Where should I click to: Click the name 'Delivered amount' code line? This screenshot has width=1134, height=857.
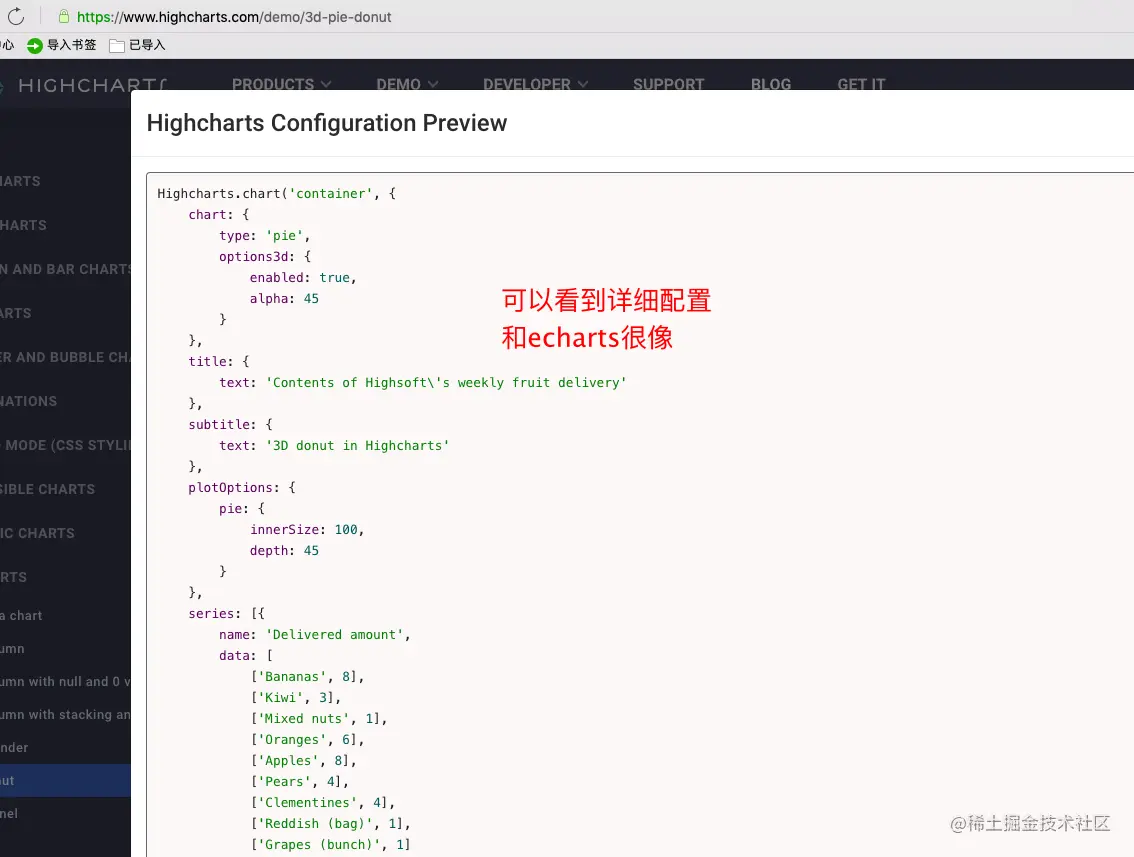coord(315,634)
